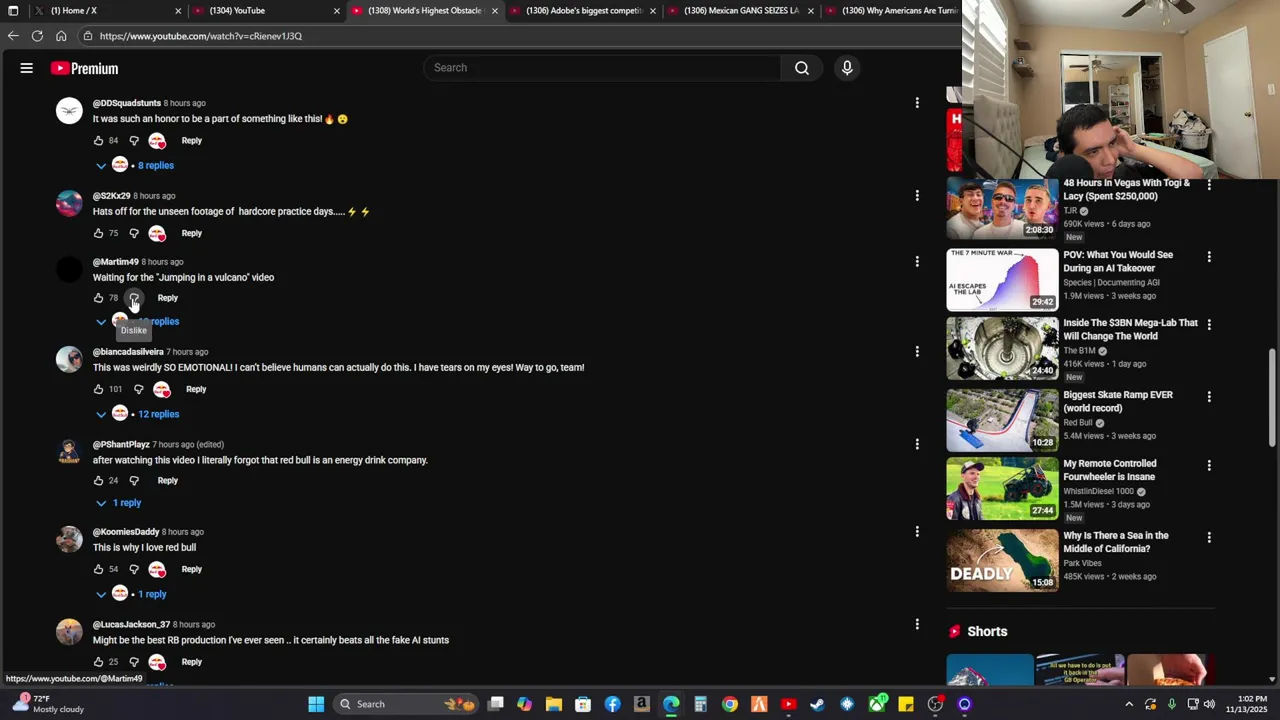Expand 8 replies under @DDSquadstunts

pos(136,165)
